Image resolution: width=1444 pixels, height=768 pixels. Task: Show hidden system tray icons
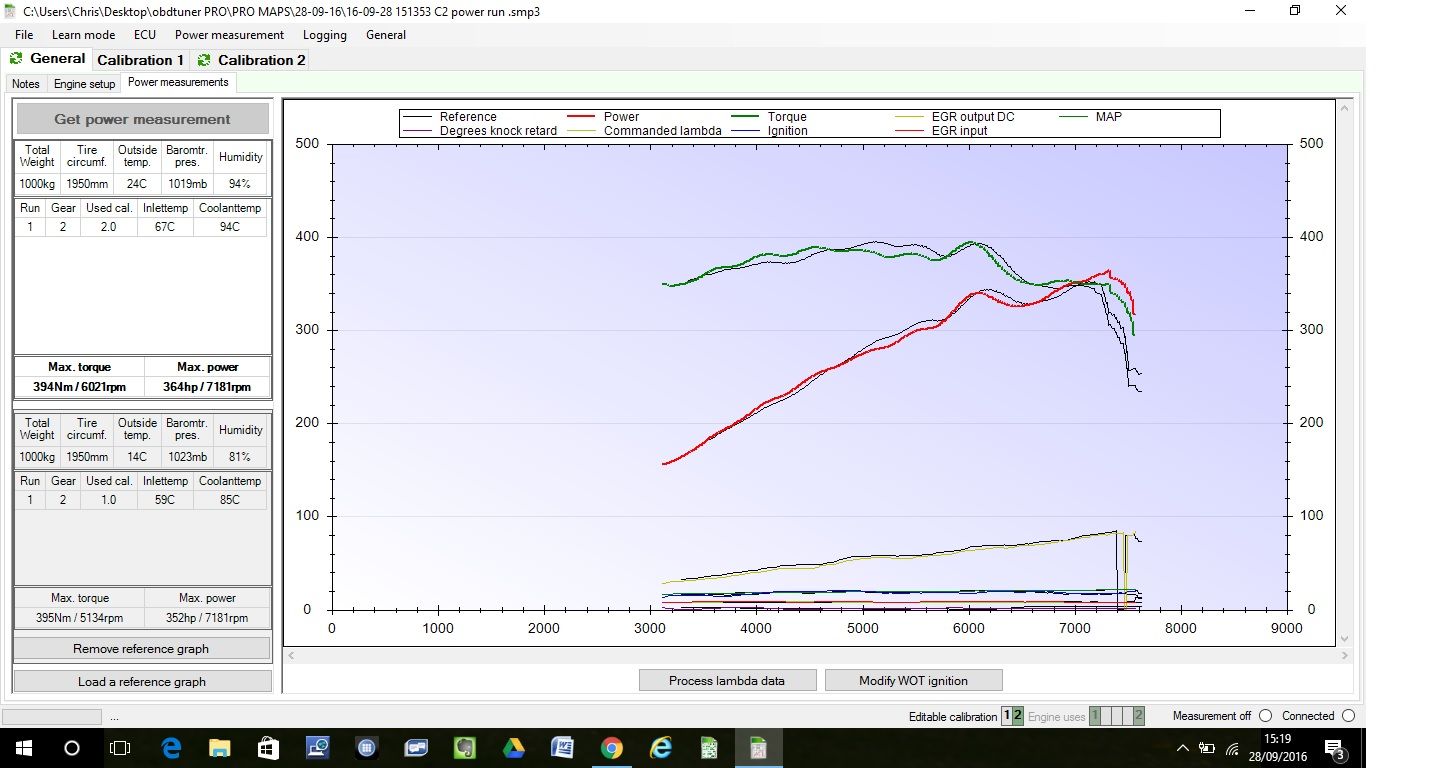pyautogui.click(x=1183, y=748)
